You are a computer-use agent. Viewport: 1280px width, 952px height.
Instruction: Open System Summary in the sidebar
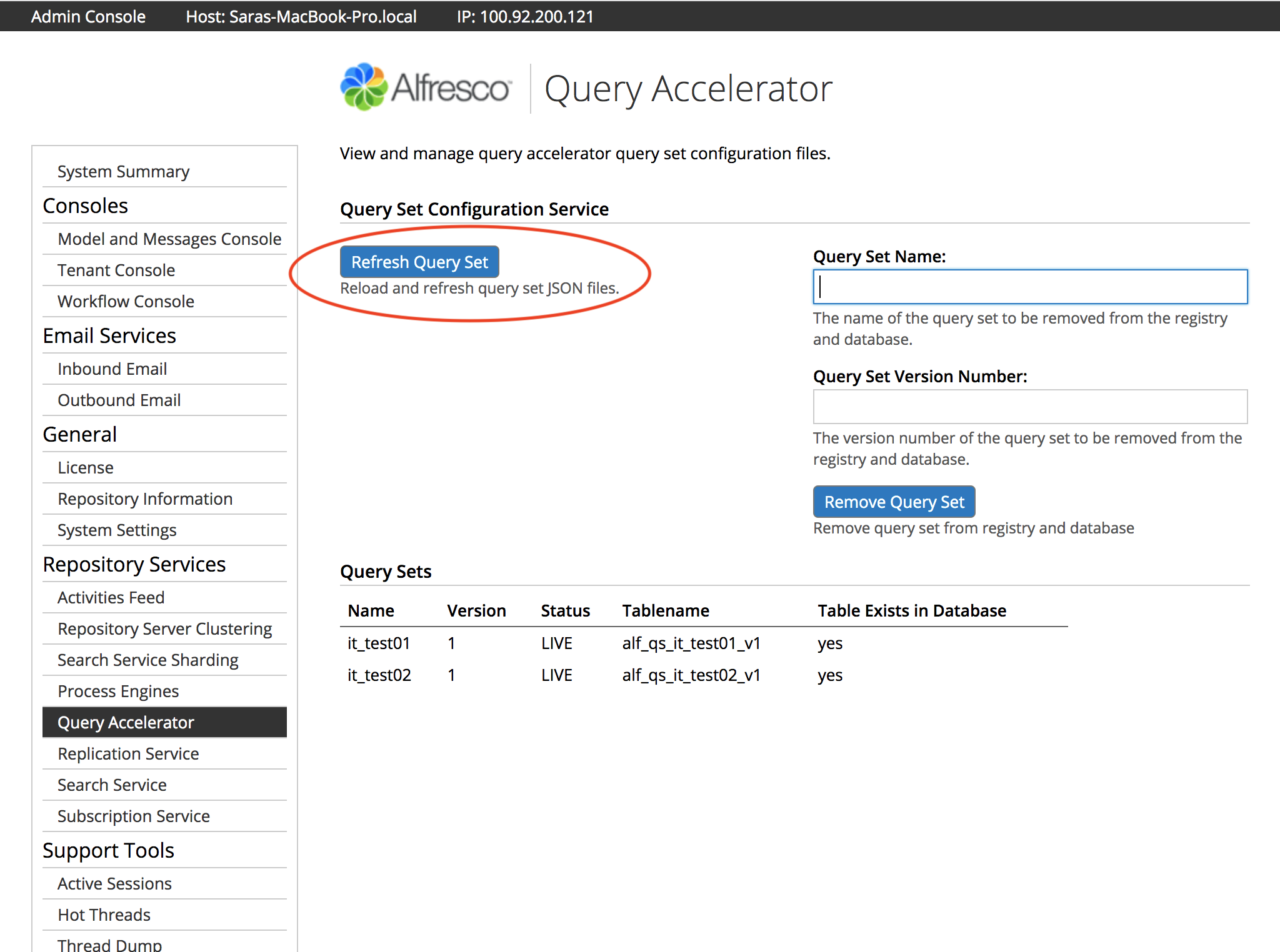(123, 172)
